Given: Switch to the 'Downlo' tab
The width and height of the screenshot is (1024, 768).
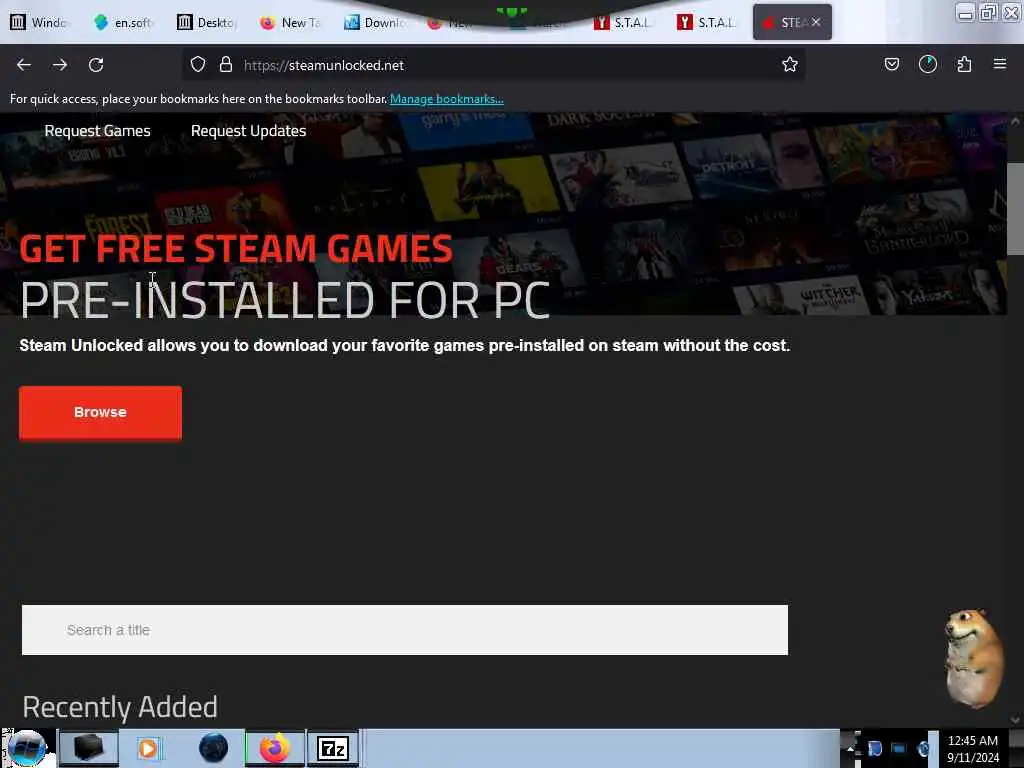Looking at the screenshot, I should 374,22.
